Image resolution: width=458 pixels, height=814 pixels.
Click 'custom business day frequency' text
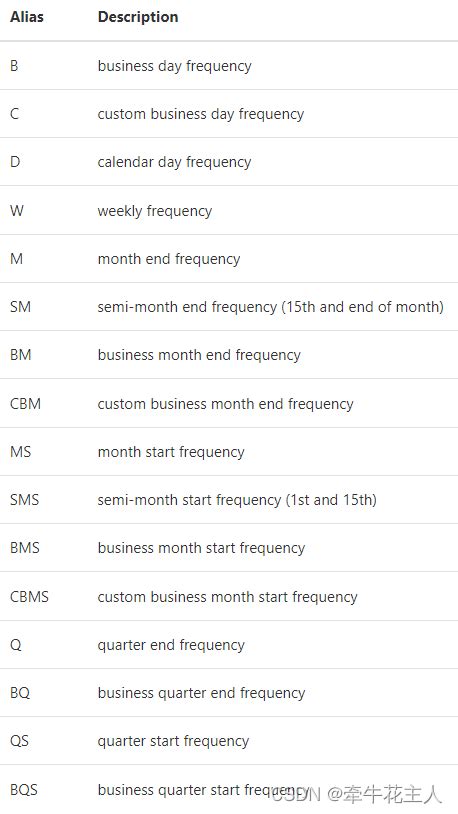pos(201,114)
